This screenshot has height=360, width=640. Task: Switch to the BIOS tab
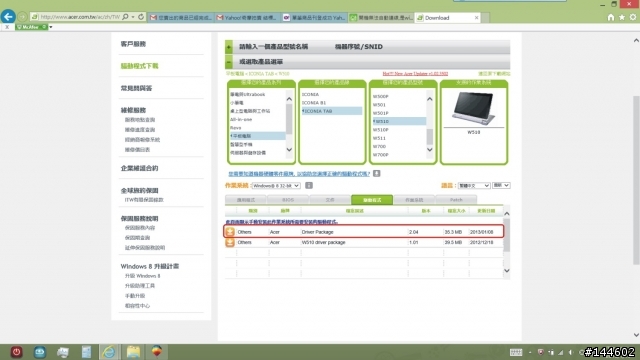pyautogui.click(x=288, y=200)
